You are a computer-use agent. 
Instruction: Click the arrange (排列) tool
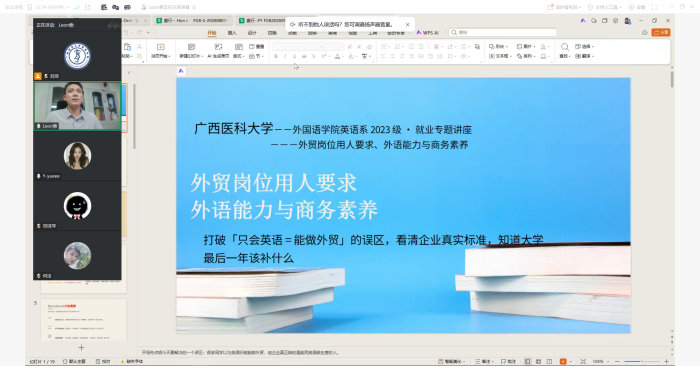[x=526, y=56]
